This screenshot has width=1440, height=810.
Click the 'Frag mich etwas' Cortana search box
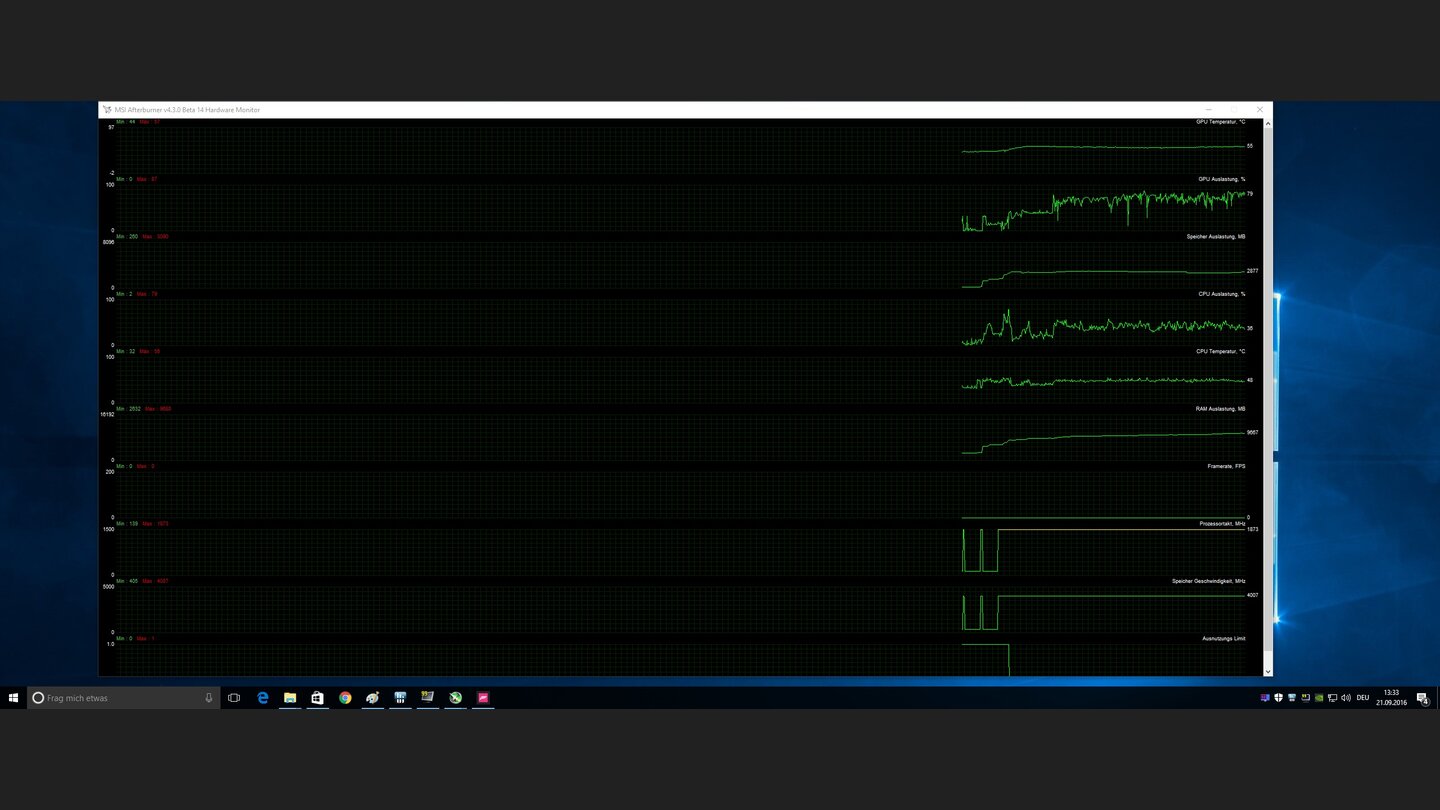point(124,698)
